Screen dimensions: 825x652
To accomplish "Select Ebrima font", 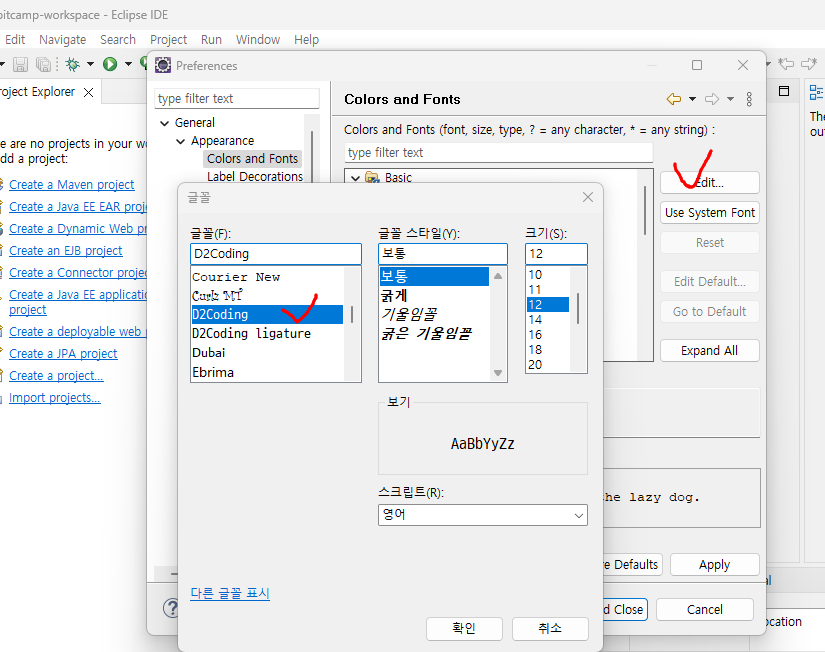I will [267, 372].
